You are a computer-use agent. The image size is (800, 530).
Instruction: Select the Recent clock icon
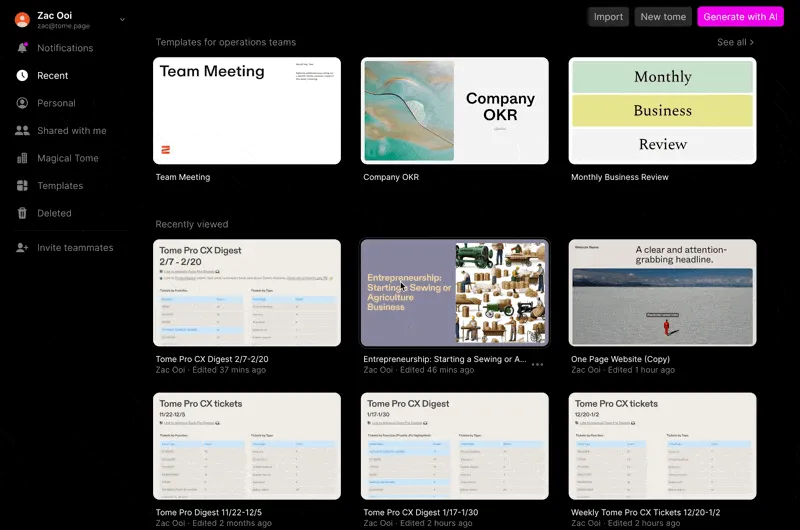pyautogui.click(x=22, y=75)
